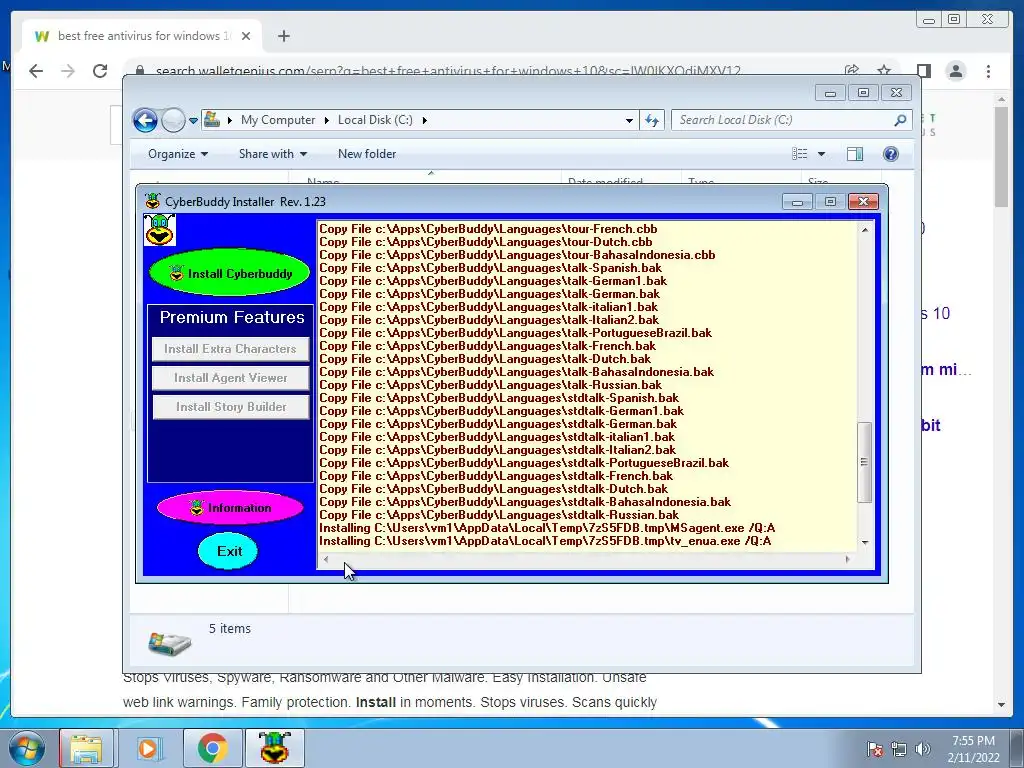Open Chrome three-dot menu
1024x768 pixels.
[x=988, y=71]
